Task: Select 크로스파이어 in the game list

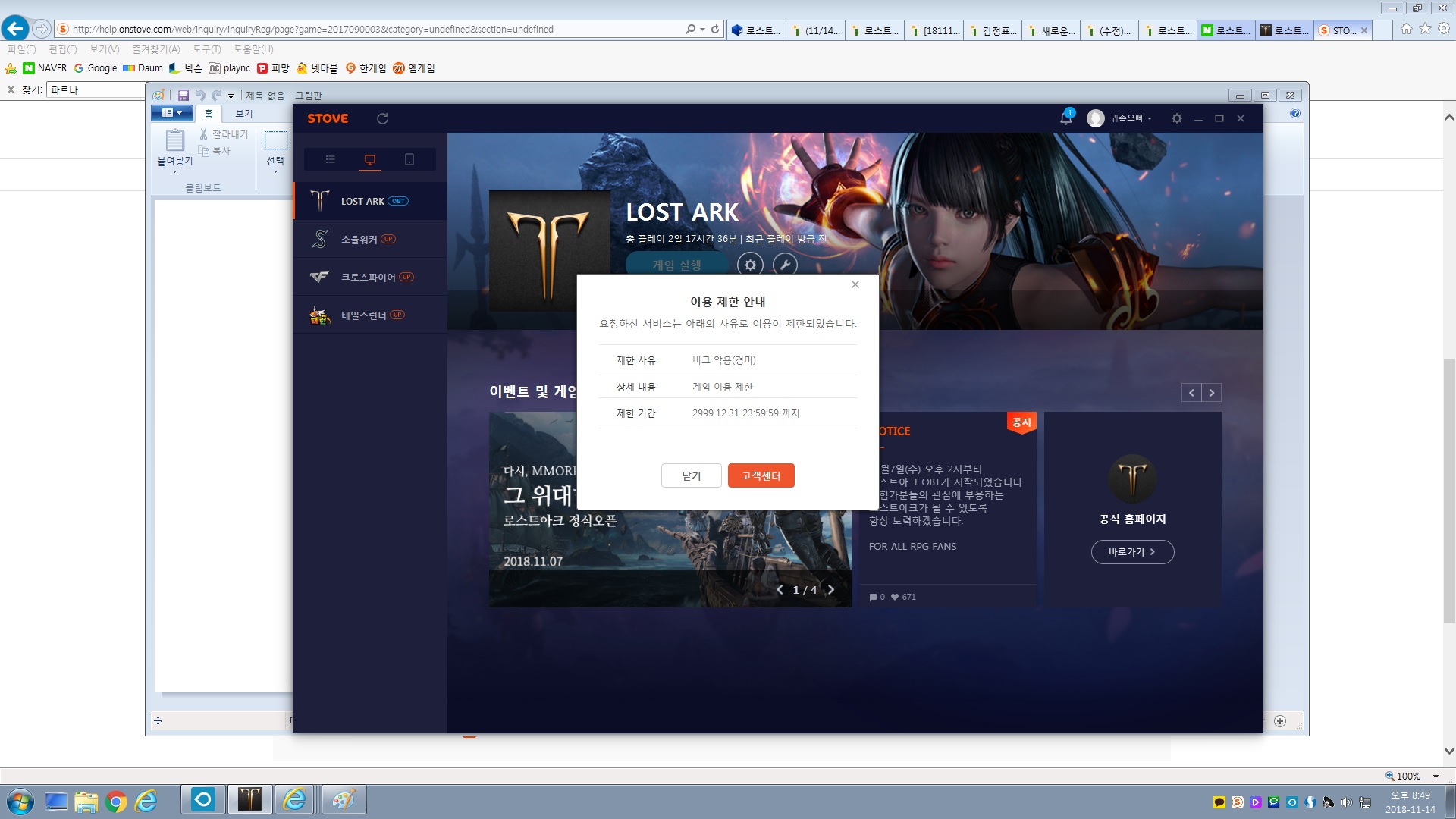Action: pyautogui.click(x=368, y=278)
